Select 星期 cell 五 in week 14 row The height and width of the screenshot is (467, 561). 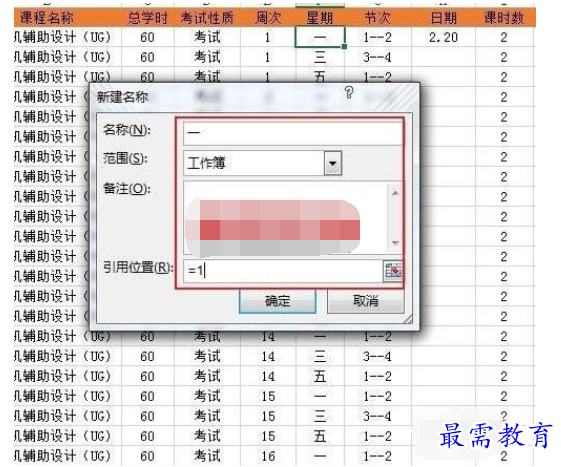(x=320, y=376)
